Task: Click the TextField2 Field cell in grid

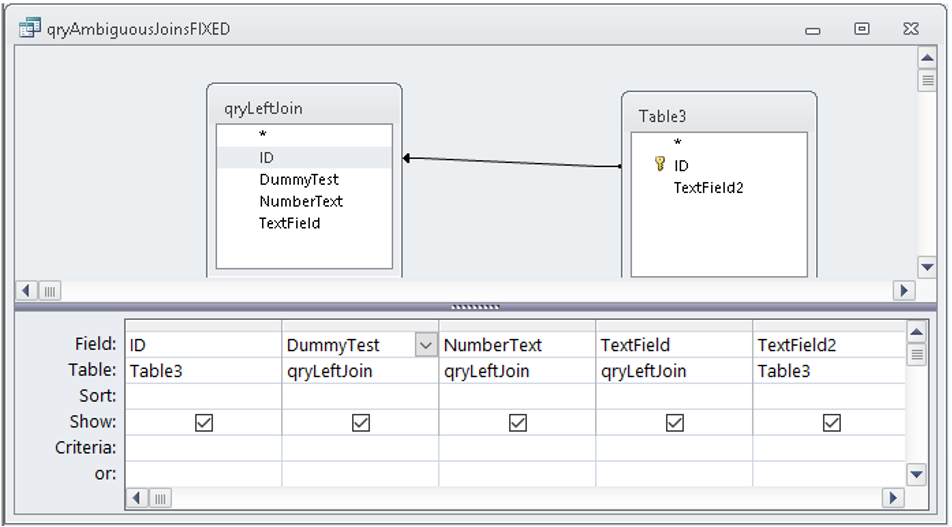Action: pos(829,345)
